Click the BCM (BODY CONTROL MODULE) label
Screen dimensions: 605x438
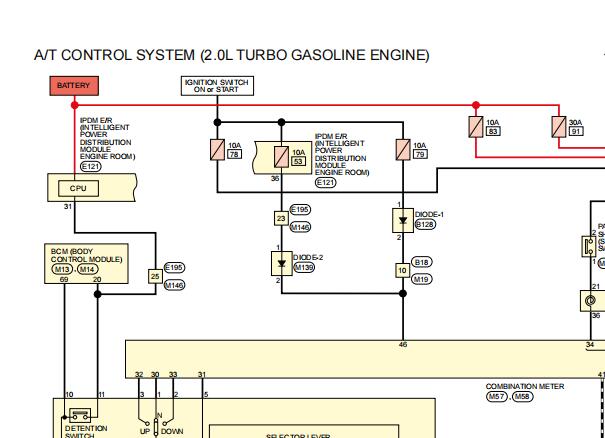pos(86,255)
